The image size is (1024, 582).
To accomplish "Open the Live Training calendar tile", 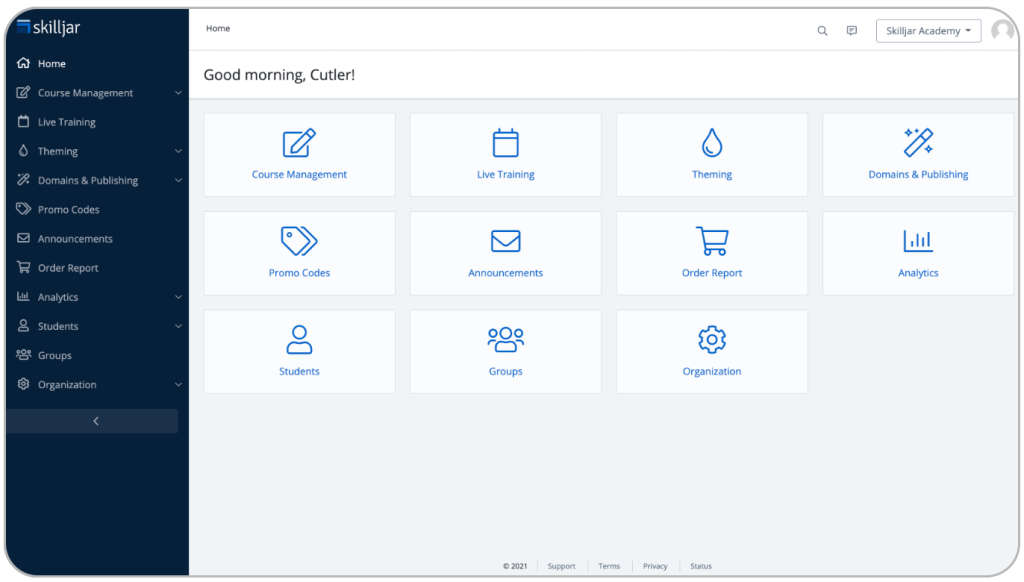I will pos(505,143).
